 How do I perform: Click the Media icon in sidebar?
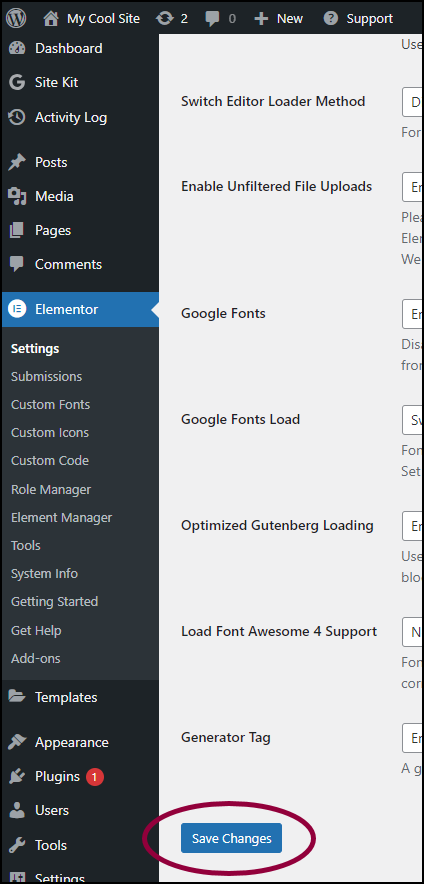[17, 196]
